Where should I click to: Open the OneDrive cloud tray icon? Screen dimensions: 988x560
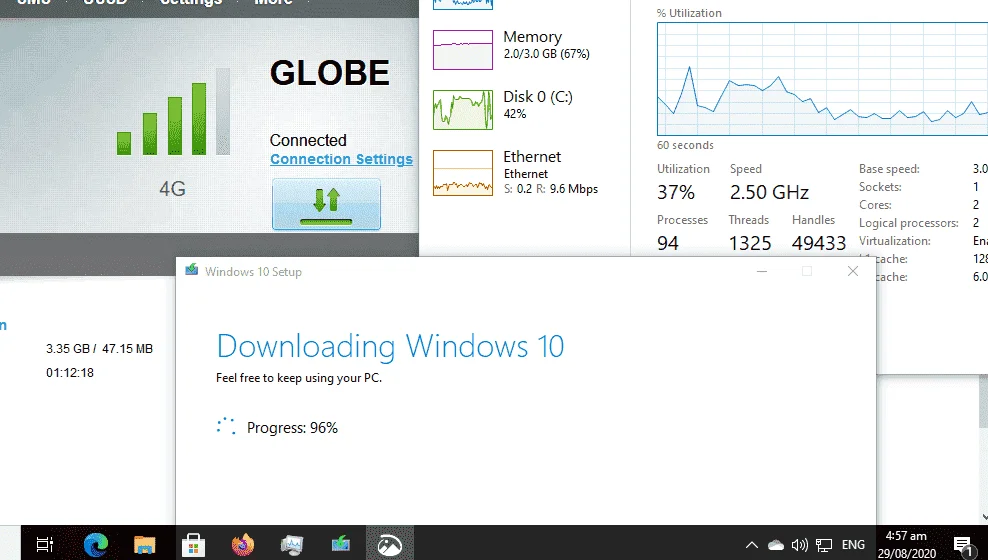coord(776,545)
